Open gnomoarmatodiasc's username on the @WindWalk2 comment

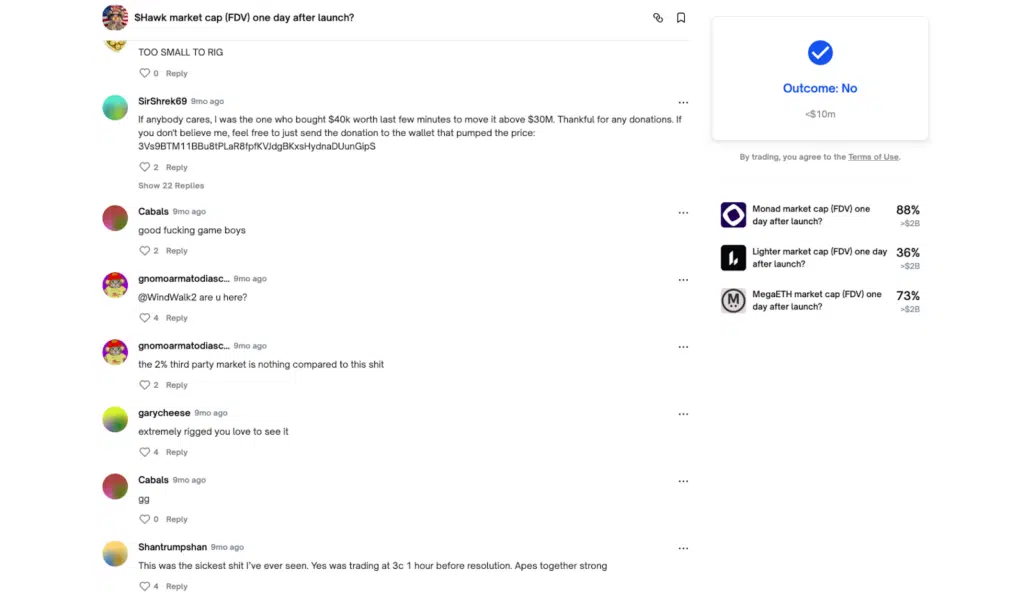pos(183,279)
